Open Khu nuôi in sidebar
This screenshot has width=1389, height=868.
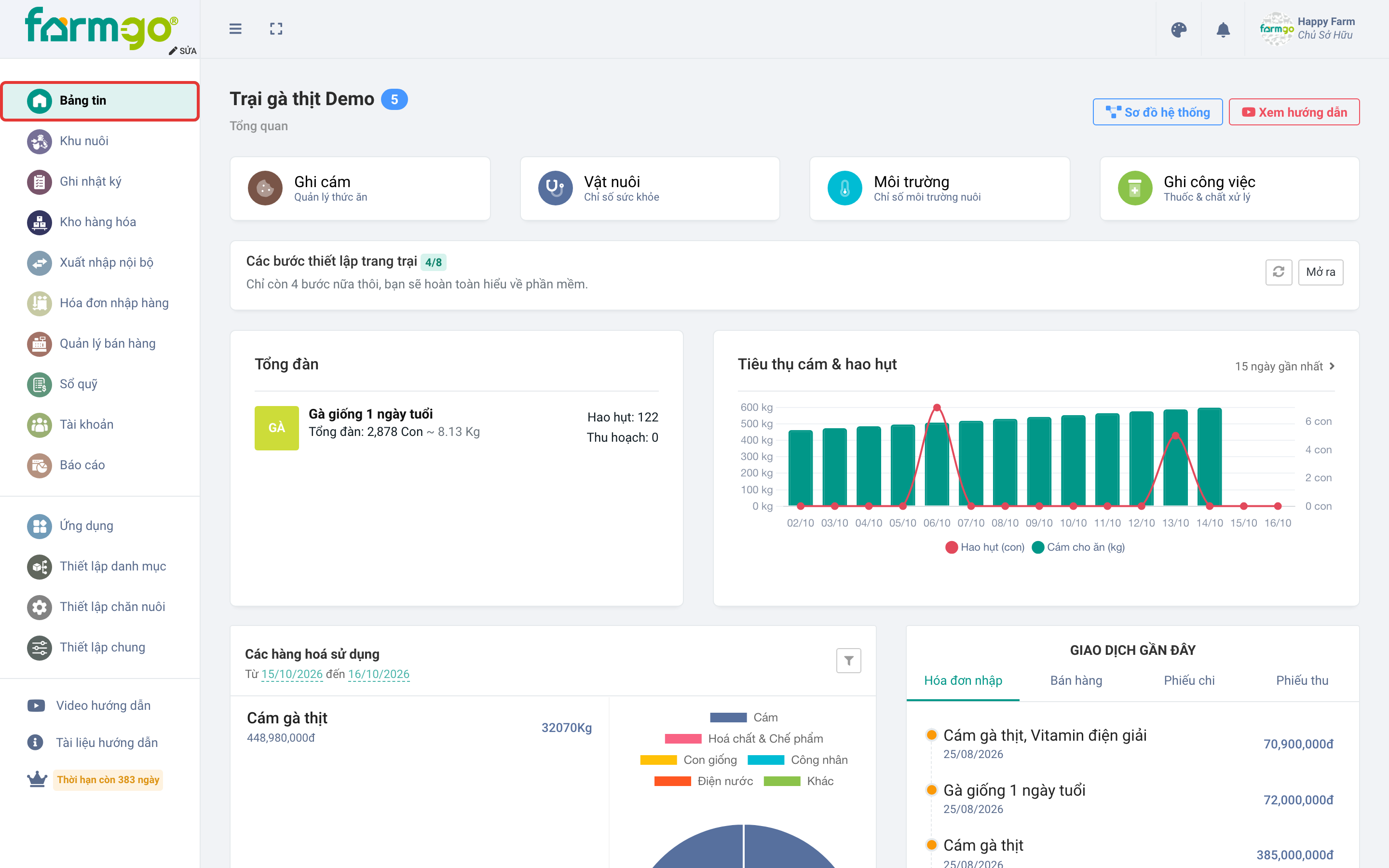(x=100, y=141)
